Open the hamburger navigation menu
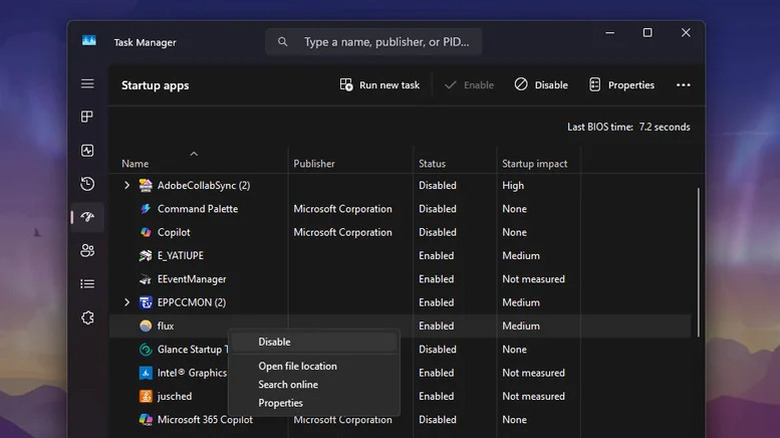Image resolution: width=780 pixels, height=438 pixels. click(88, 84)
